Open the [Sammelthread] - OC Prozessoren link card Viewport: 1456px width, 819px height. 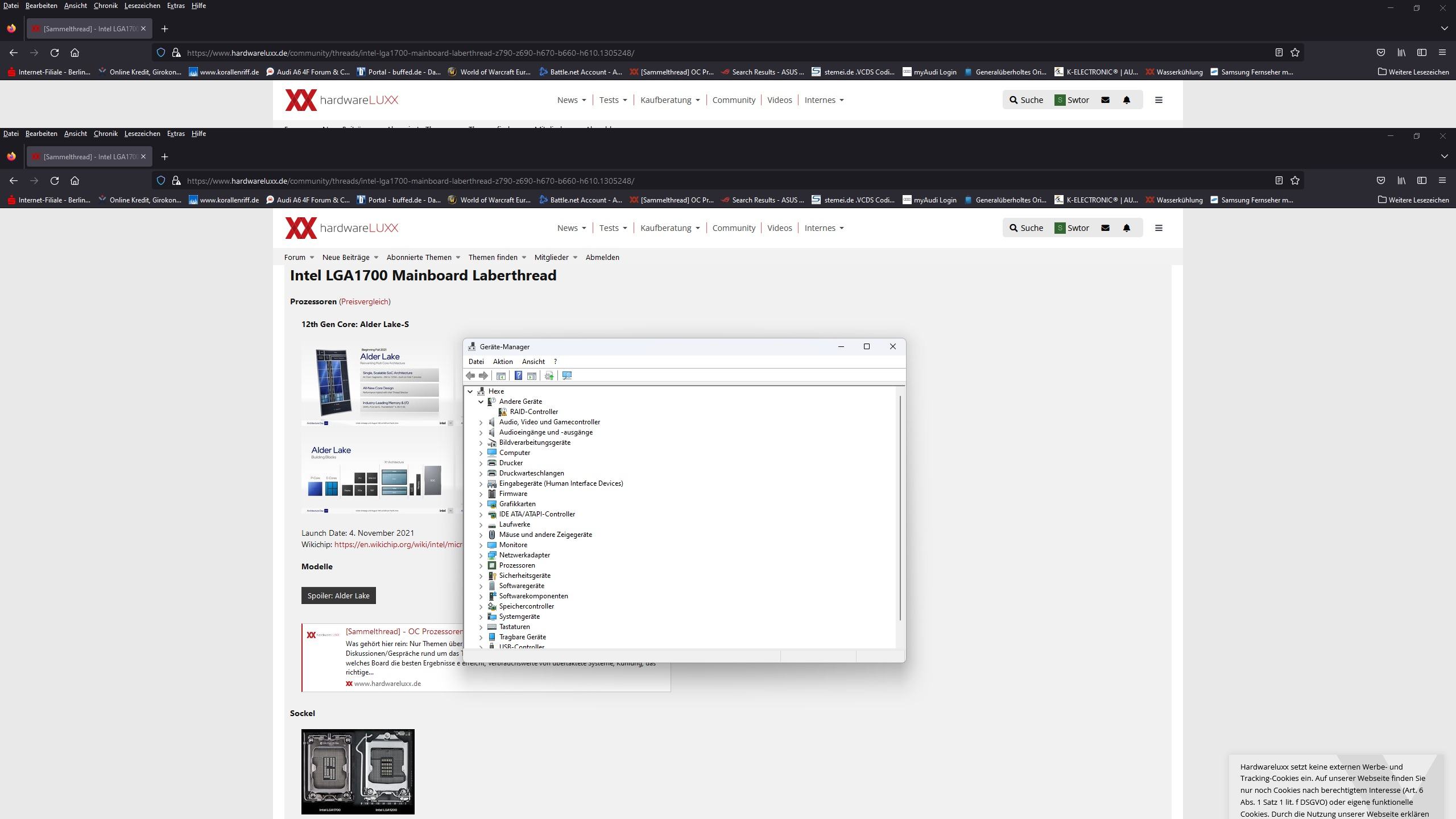coord(404,631)
